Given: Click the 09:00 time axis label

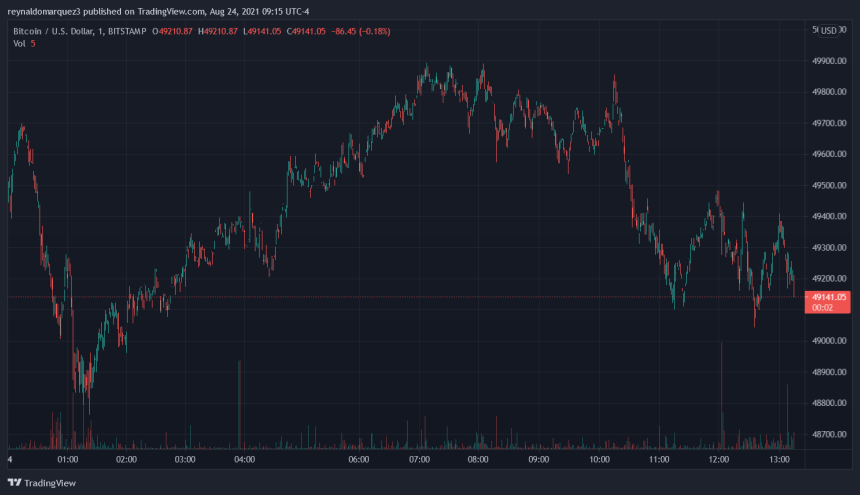Looking at the screenshot, I should (539, 459).
